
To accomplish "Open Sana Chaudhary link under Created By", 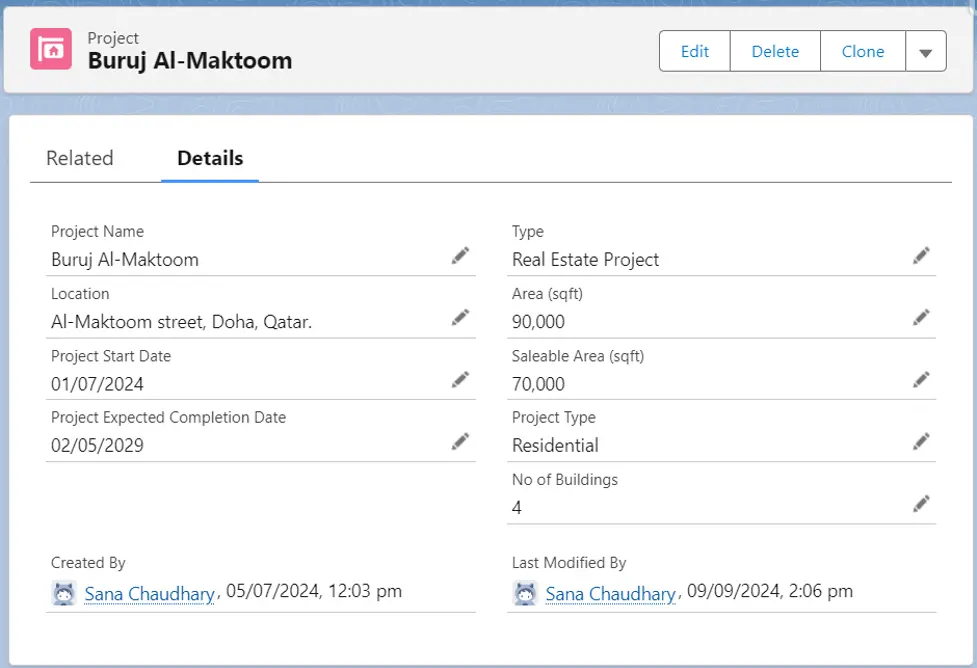I will coord(150,594).
